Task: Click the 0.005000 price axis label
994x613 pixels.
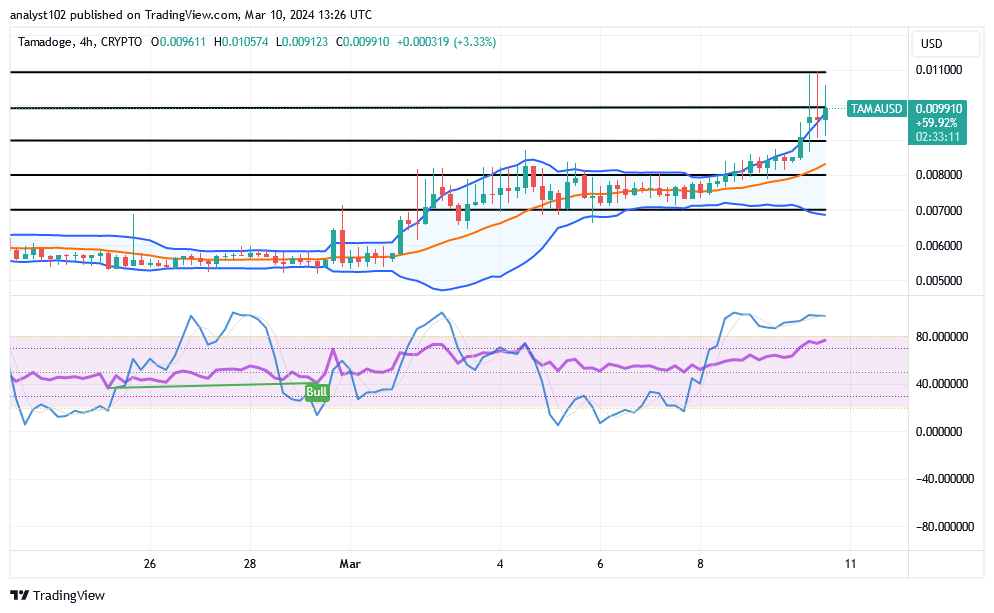Action: 939,280
